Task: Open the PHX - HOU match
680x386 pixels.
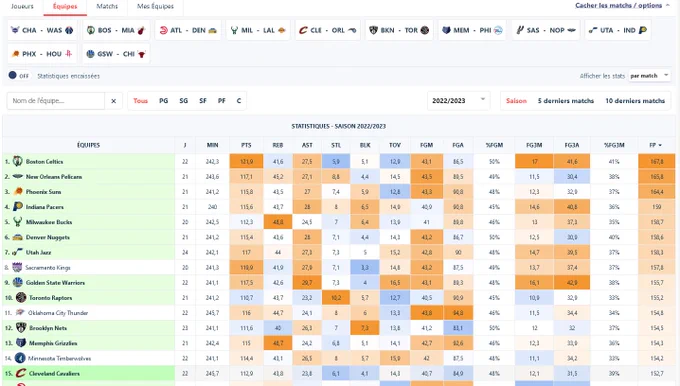Action: pyautogui.click(x=42, y=54)
